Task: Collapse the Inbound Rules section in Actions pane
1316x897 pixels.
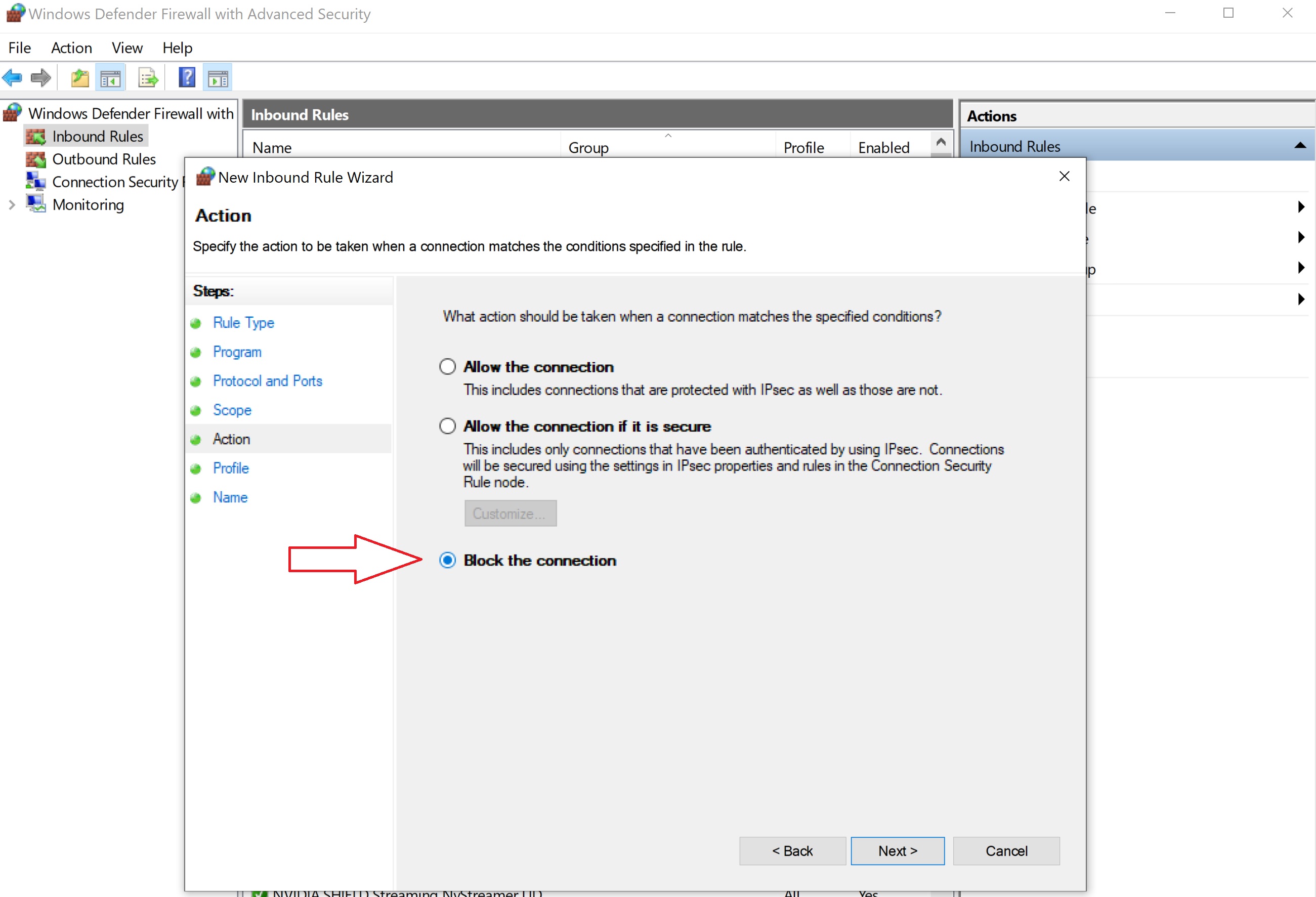Action: coord(1300,146)
